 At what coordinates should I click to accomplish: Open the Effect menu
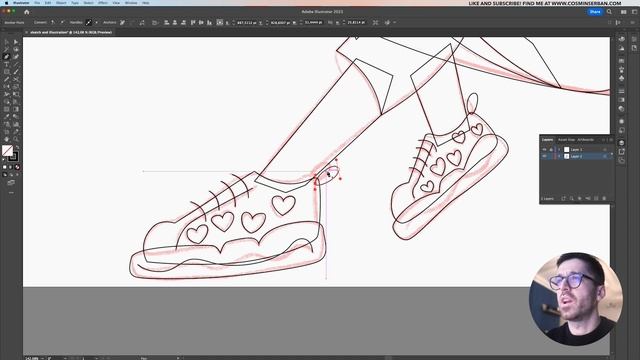[x=103, y=3]
